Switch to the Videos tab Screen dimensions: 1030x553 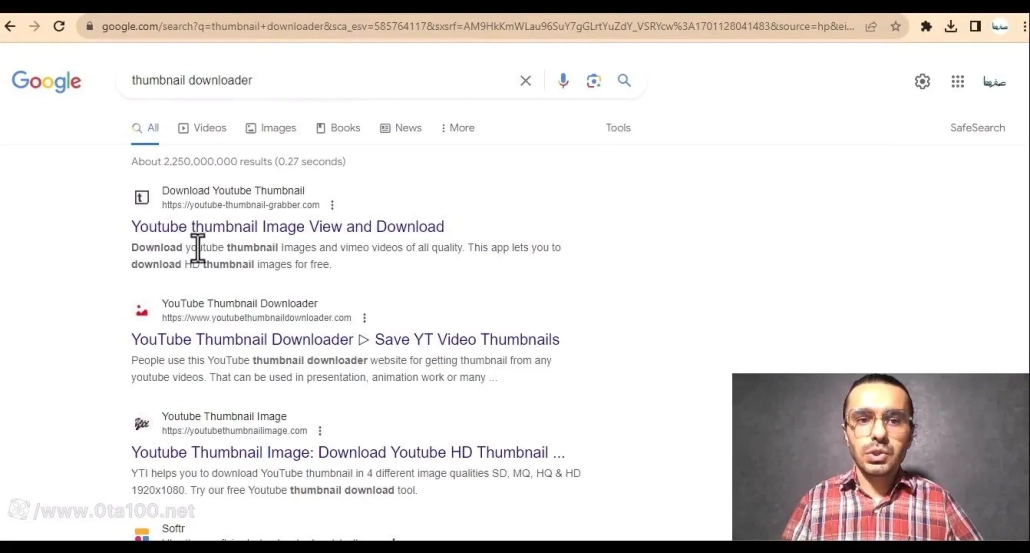pyautogui.click(x=202, y=128)
